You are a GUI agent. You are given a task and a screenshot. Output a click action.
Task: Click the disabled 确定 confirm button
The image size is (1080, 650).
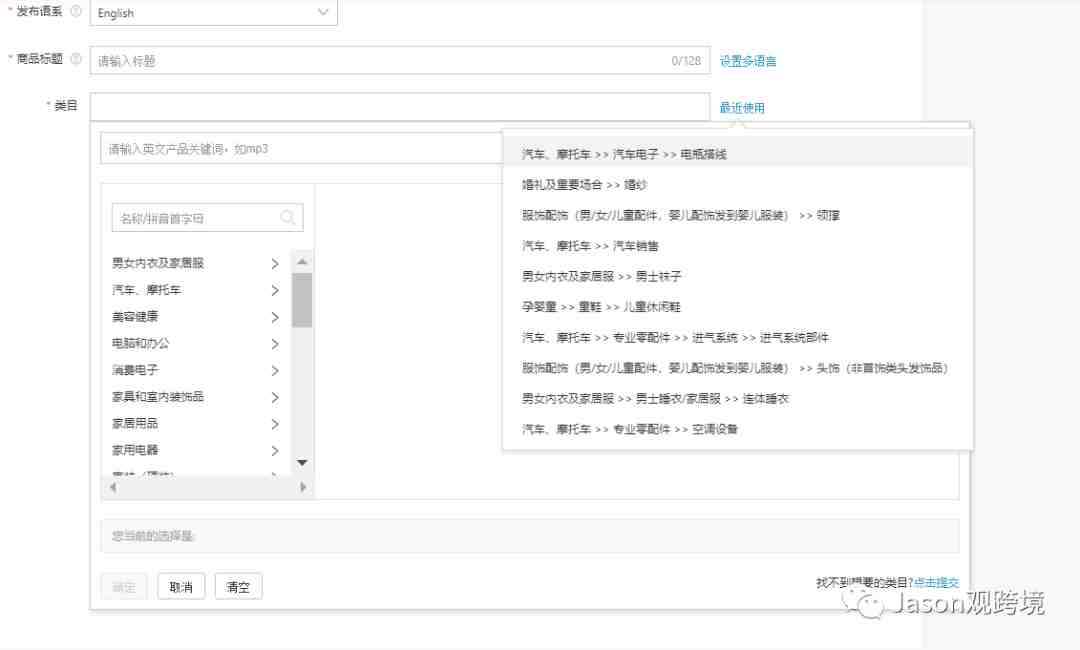(124, 587)
